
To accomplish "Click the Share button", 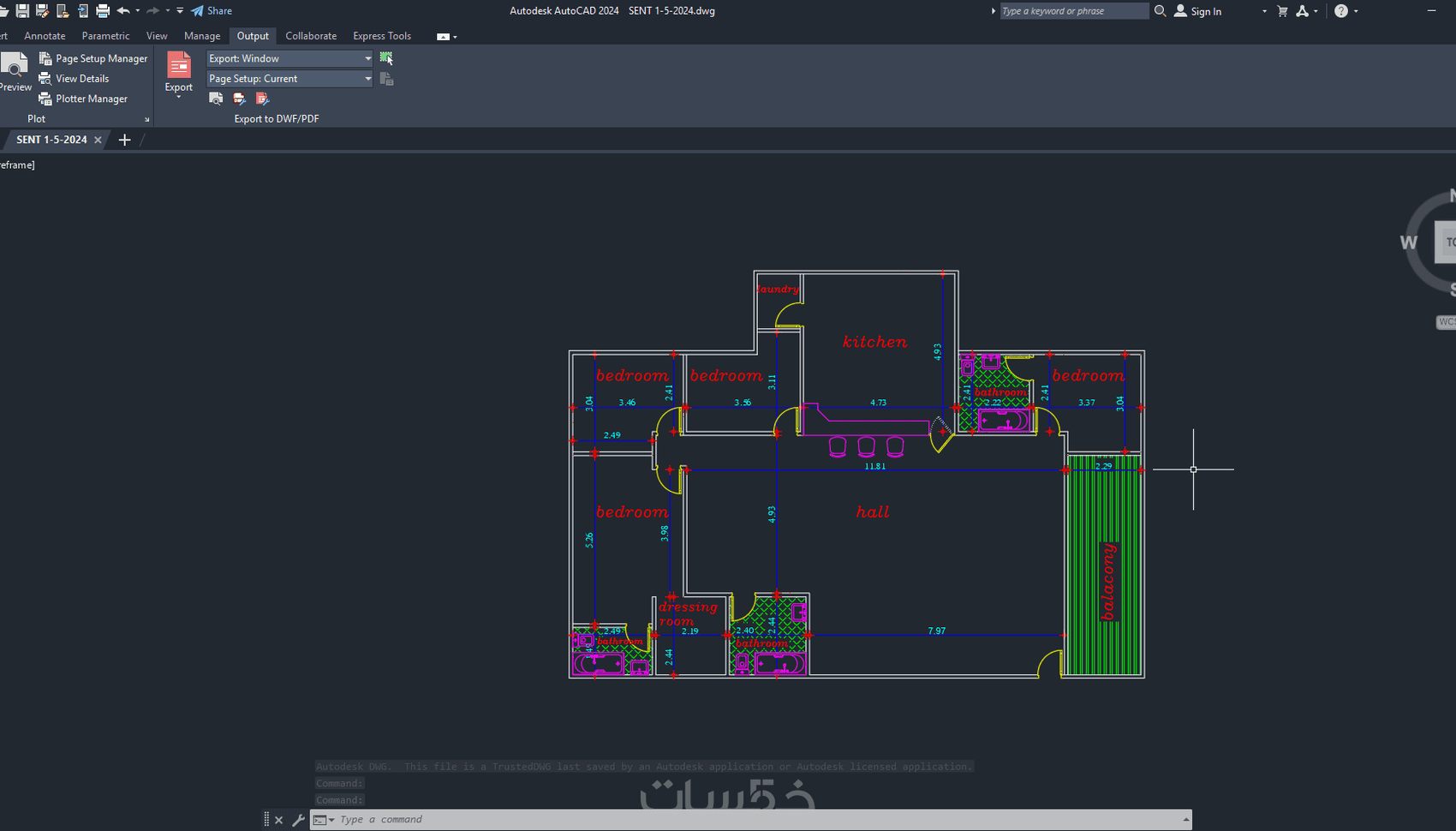I will 212,11.
